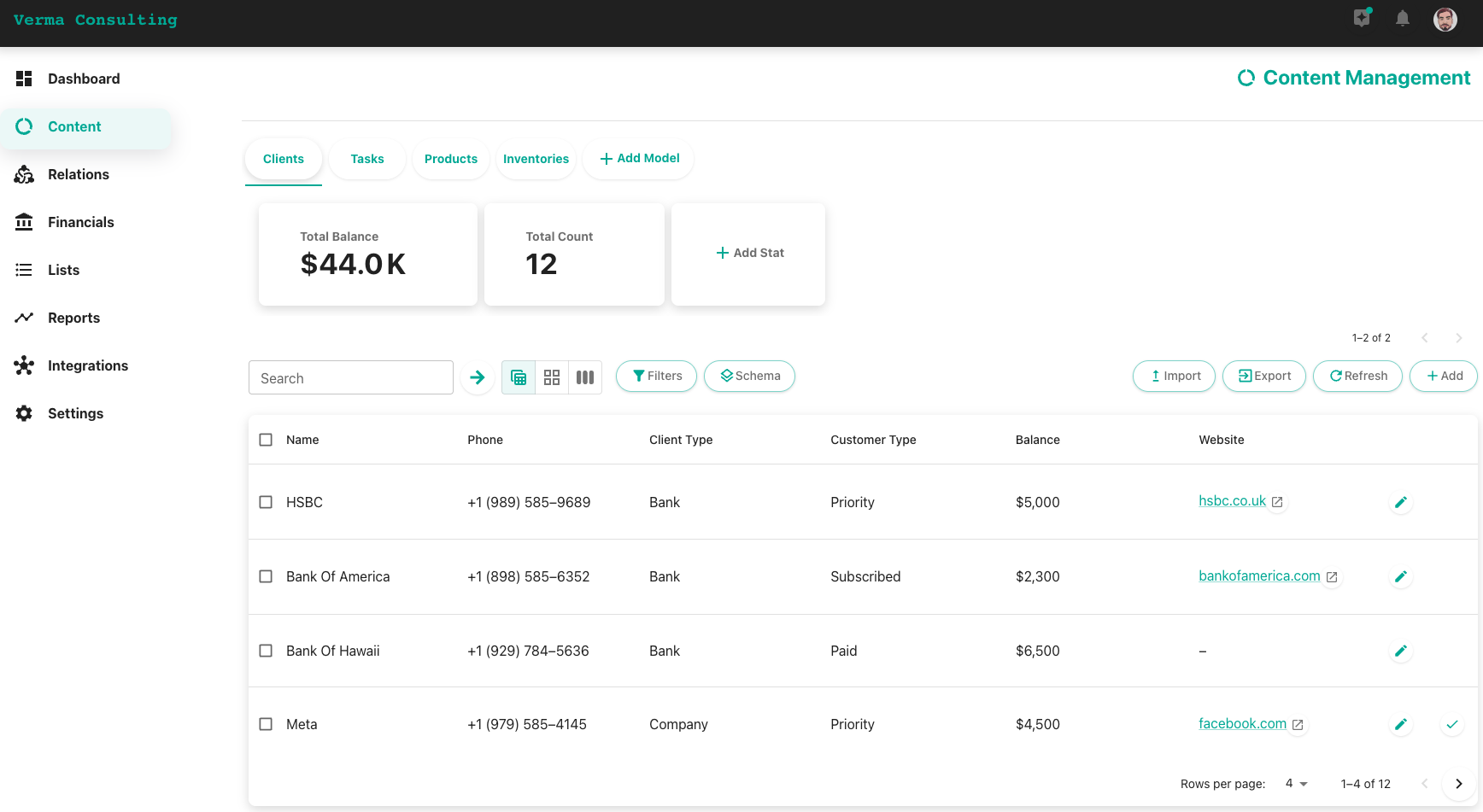Submit the search with the arrow icon
The image size is (1483, 812).
477,377
